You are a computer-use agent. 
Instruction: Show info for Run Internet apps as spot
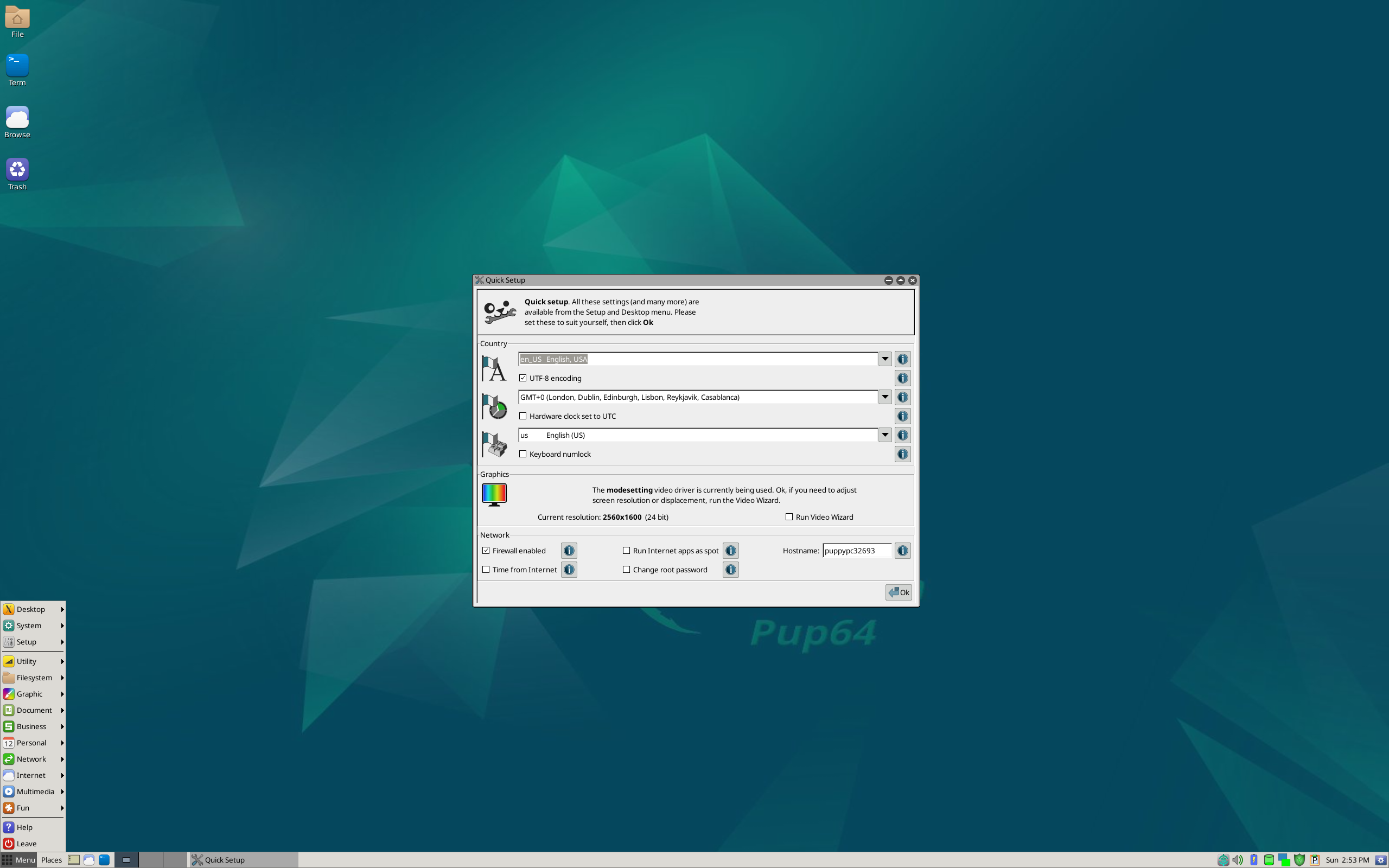(730, 551)
